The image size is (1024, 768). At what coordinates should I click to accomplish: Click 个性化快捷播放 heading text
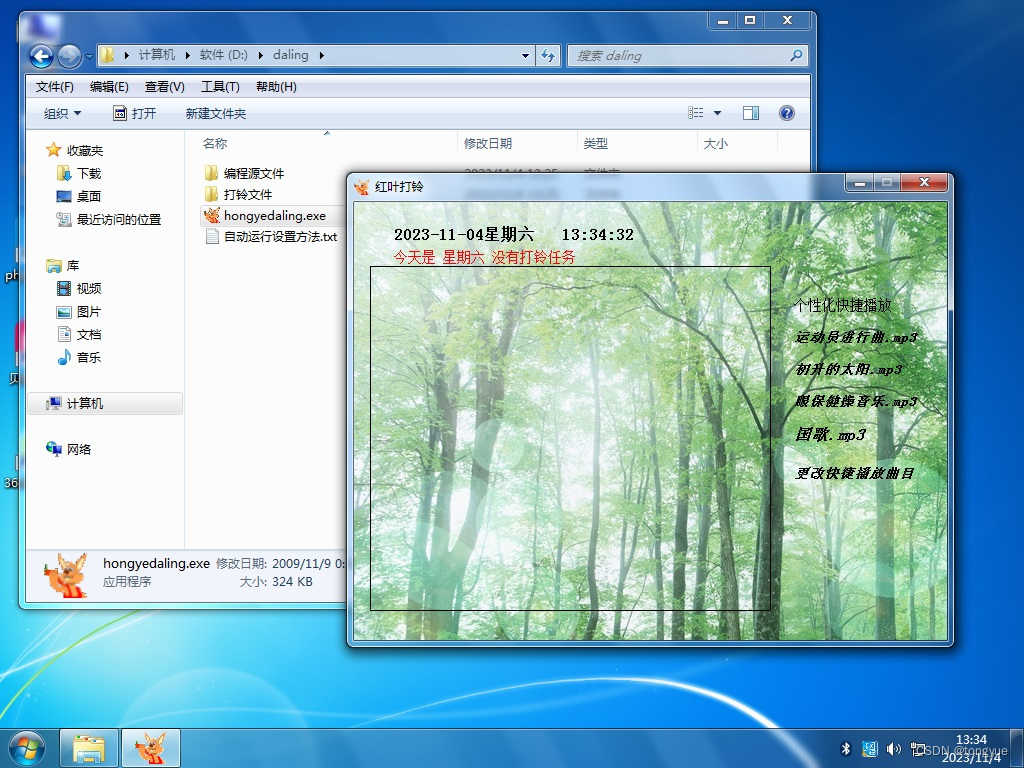pyautogui.click(x=842, y=305)
